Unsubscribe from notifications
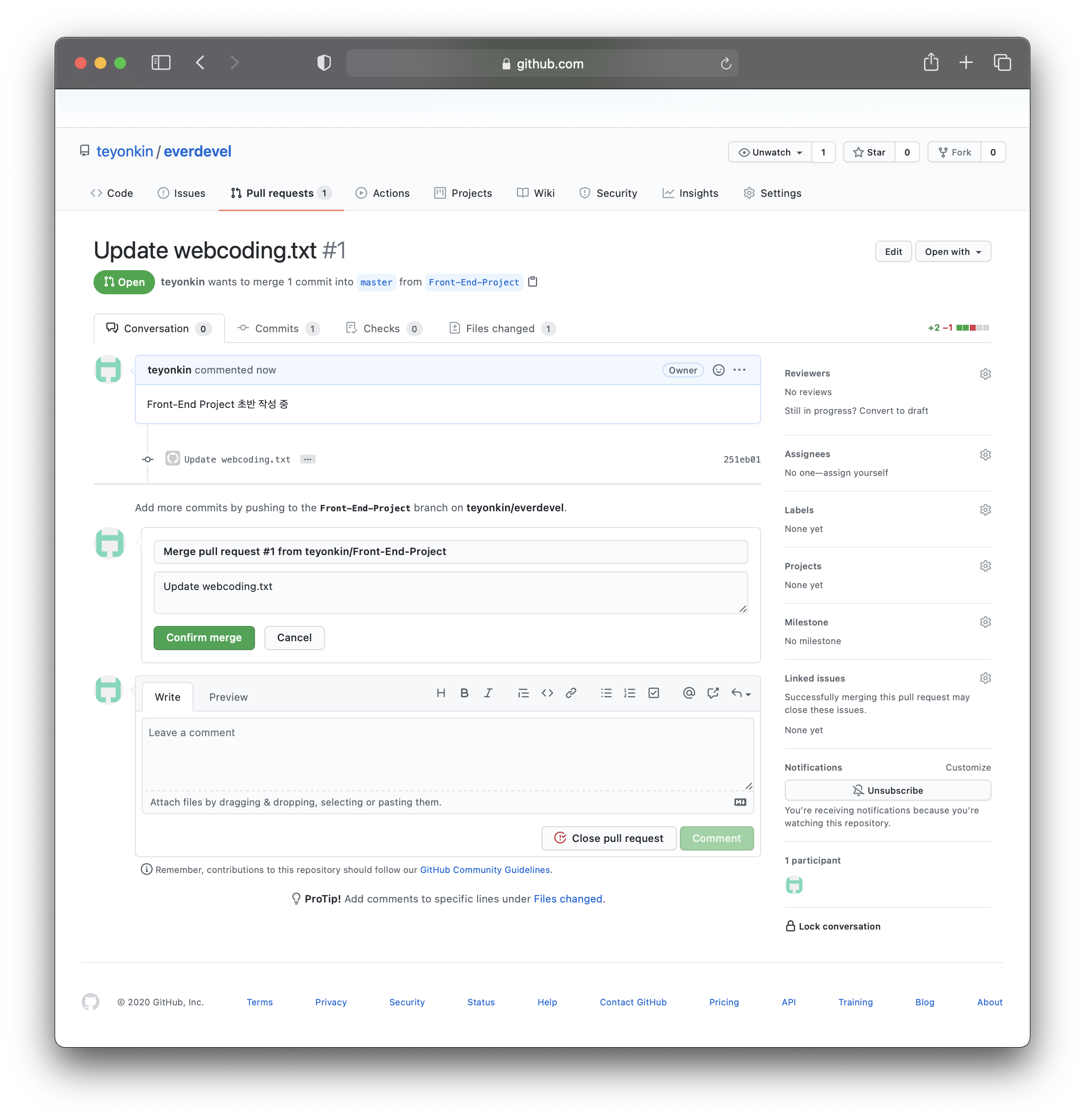 887,790
